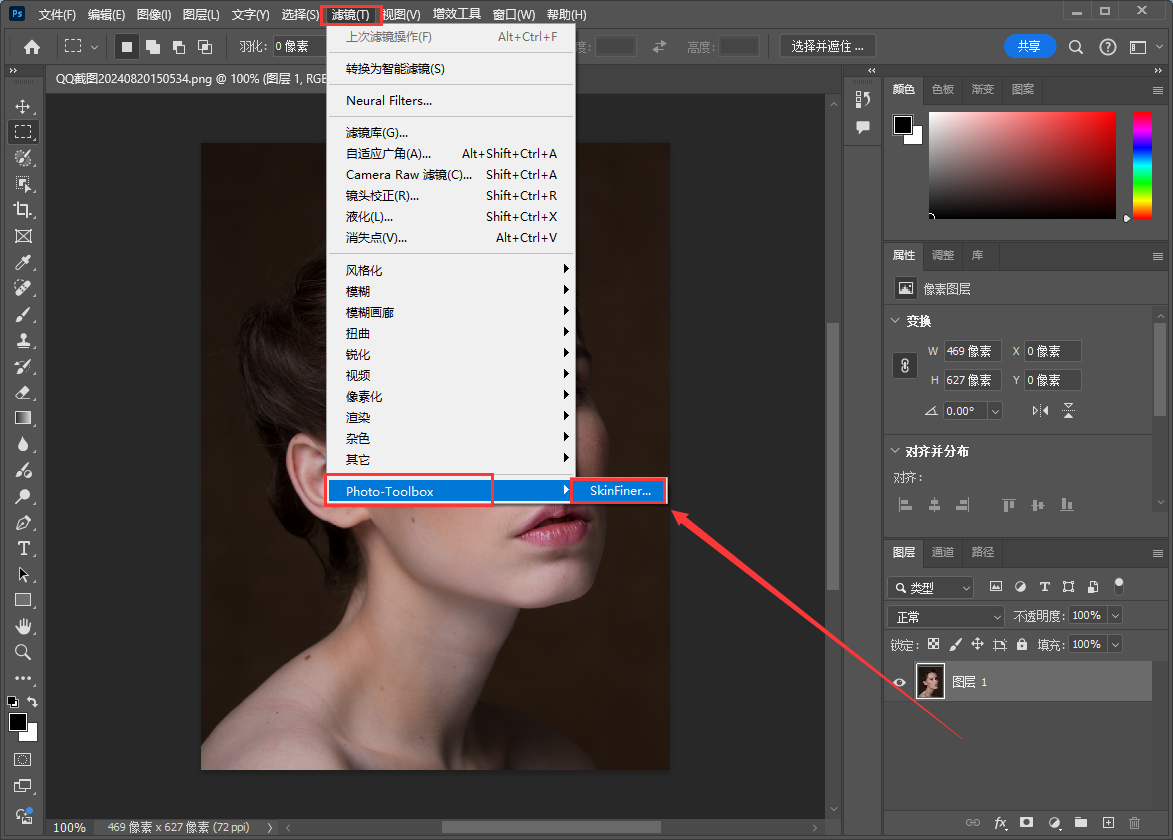Launch the SkinFiner filter
The image size is (1173, 840).
[618, 490]
